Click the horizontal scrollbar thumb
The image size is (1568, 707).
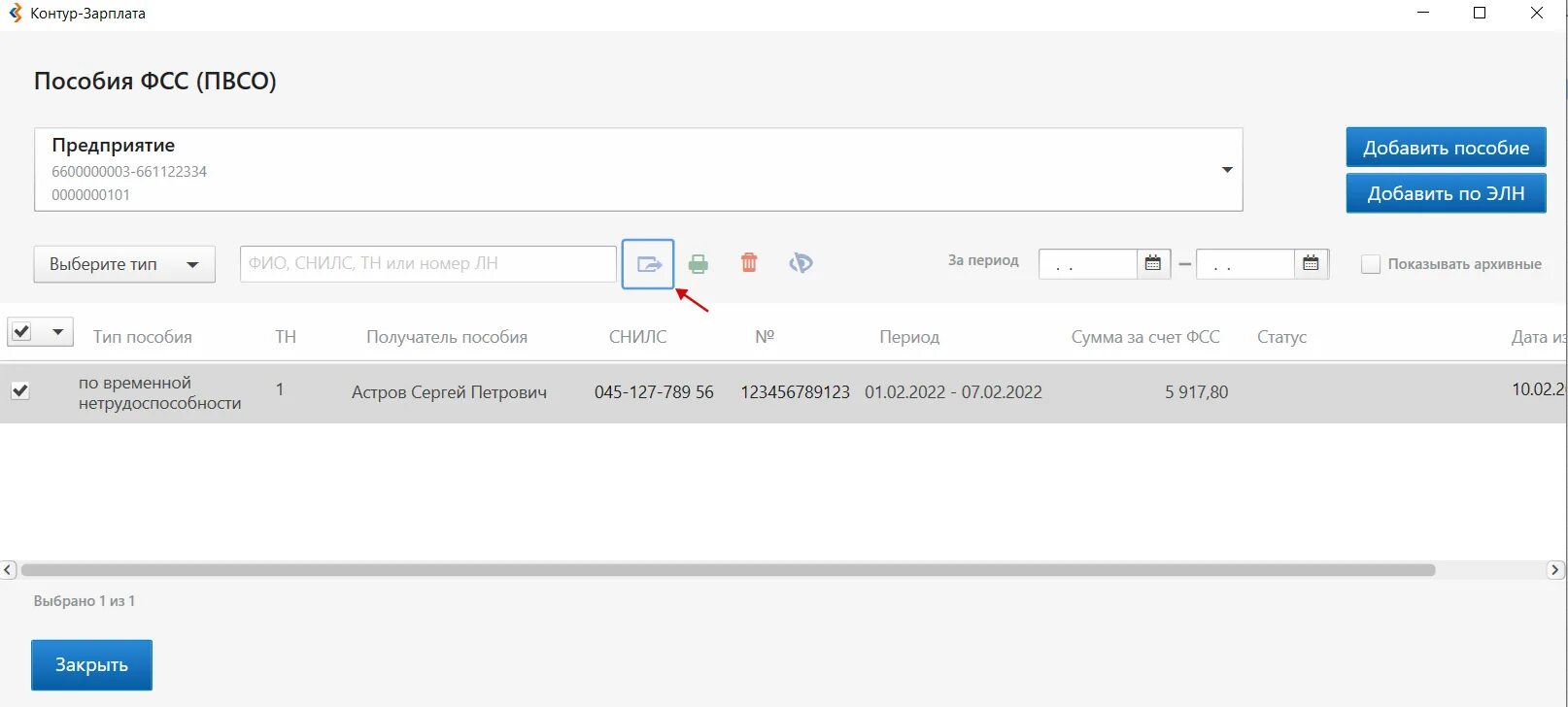pos(729,570)
